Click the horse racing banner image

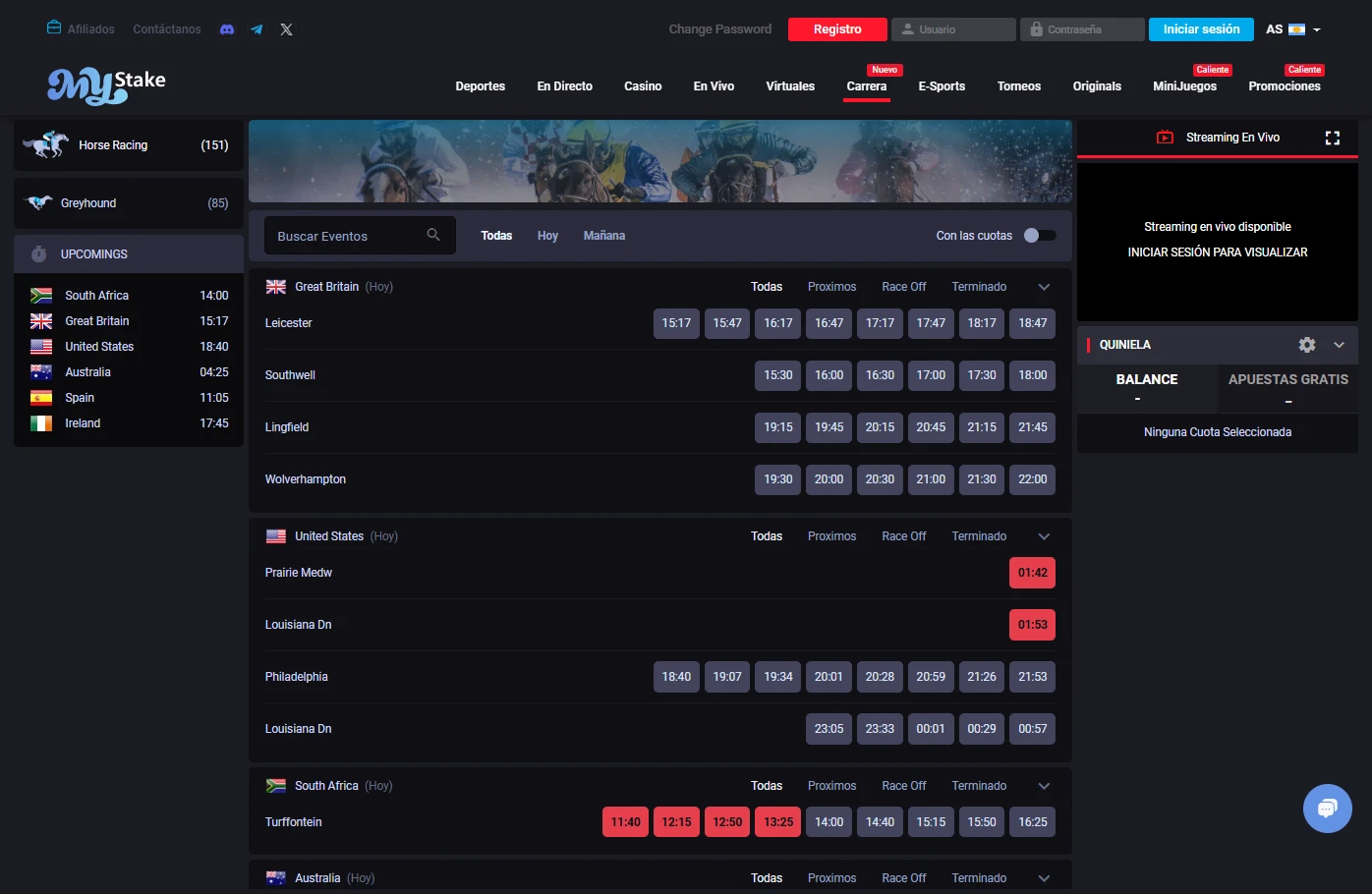pos(660,161)
